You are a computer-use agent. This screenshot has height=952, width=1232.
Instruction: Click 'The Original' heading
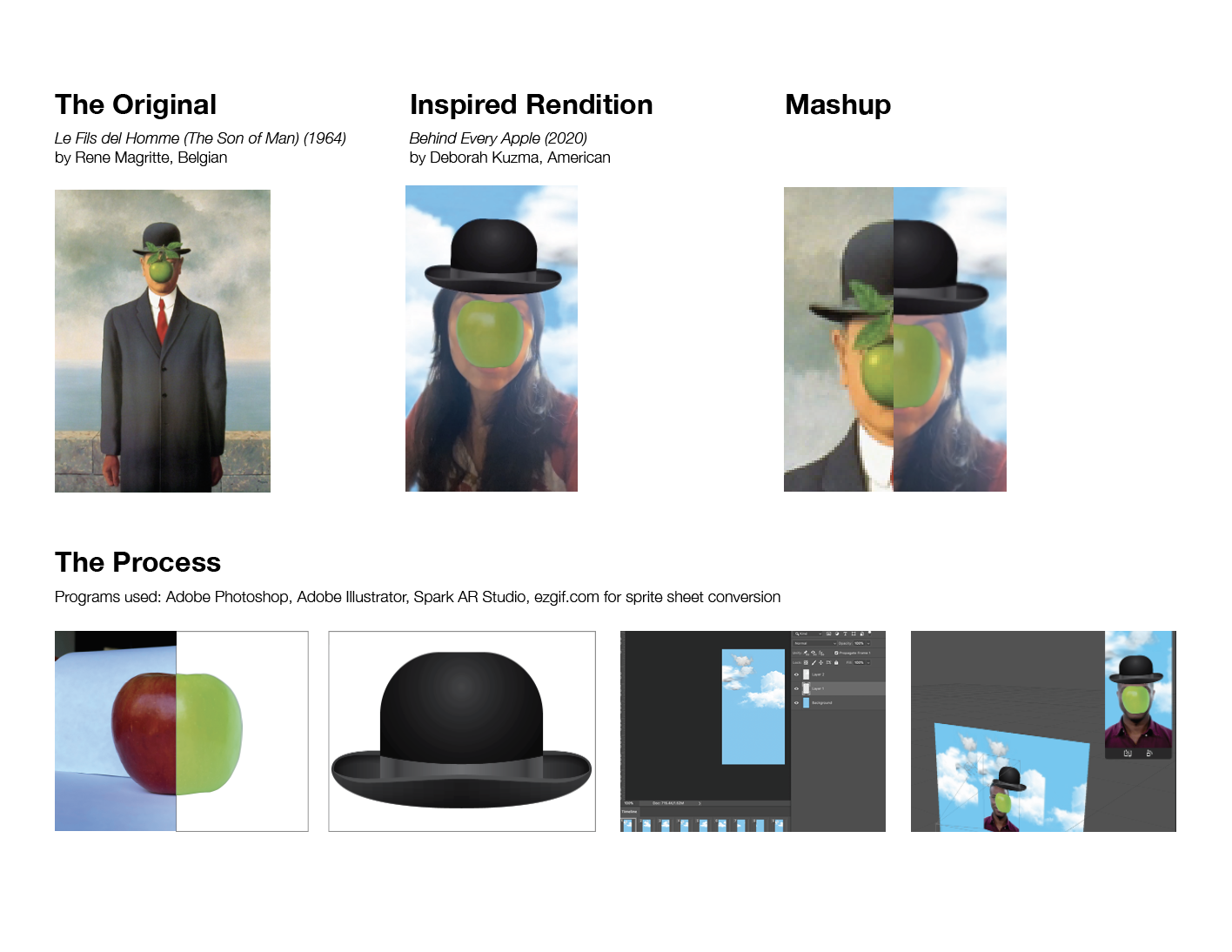click(x=136, y=105)
